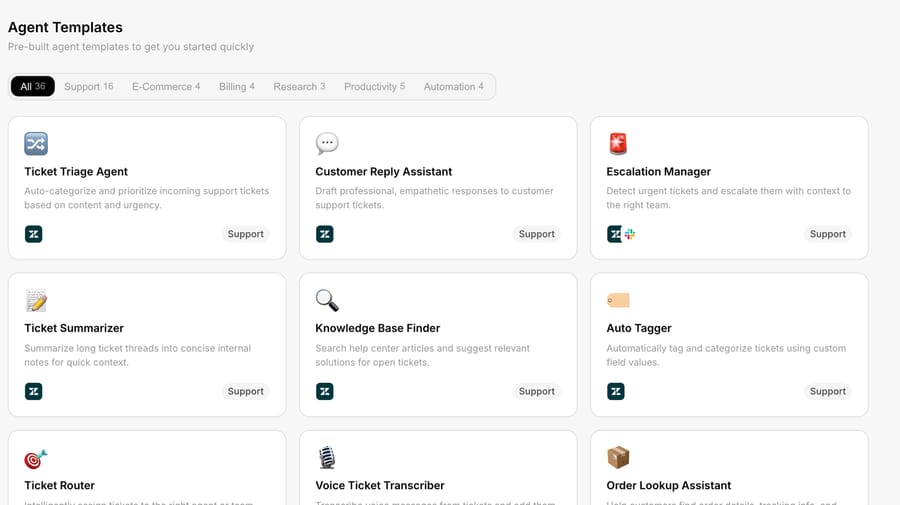Click Support tag on Knowledge Base Finder card

(x=536, y=391)
